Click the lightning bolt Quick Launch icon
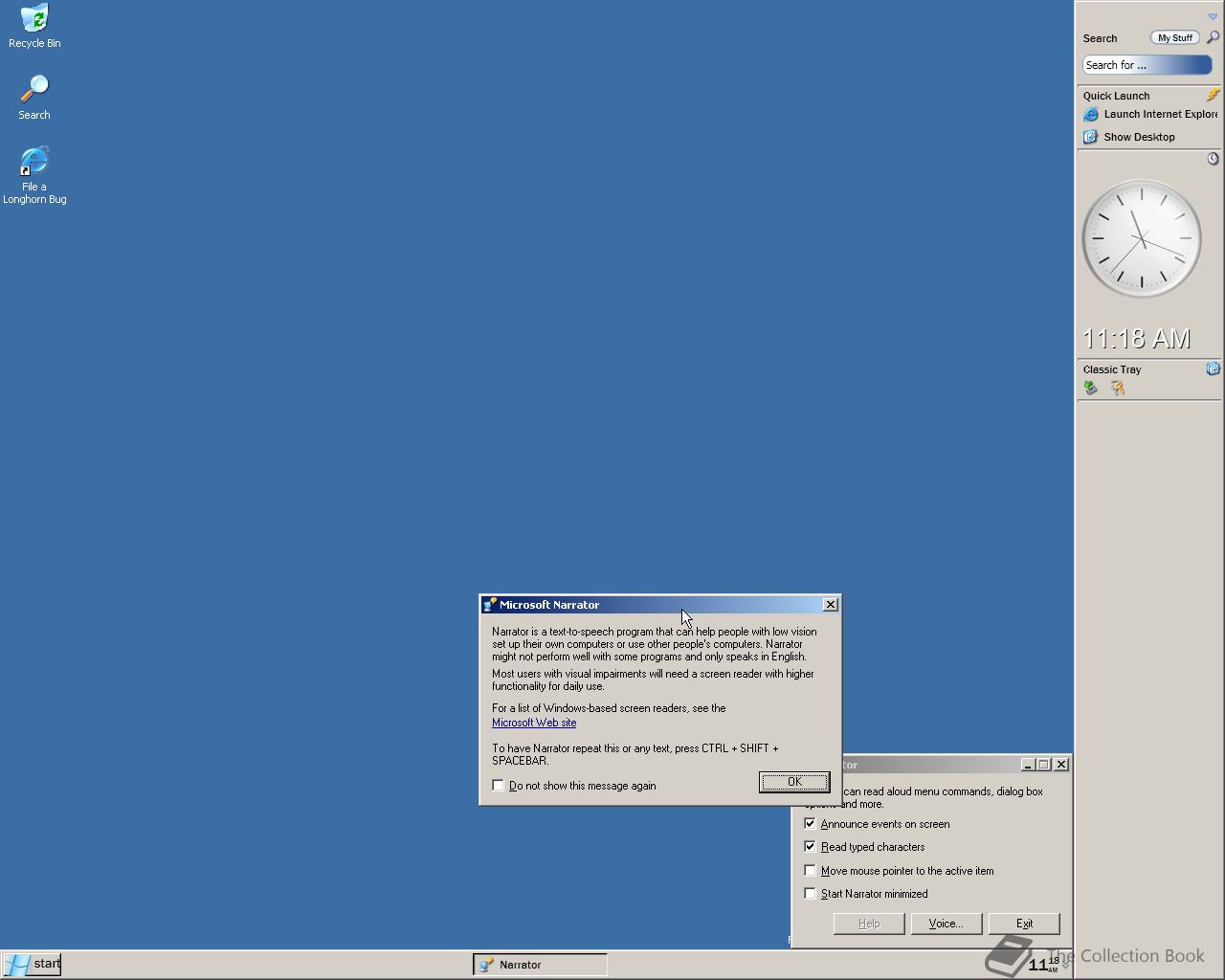Screen dimensions: 1225x980 tap(1213, 95)
